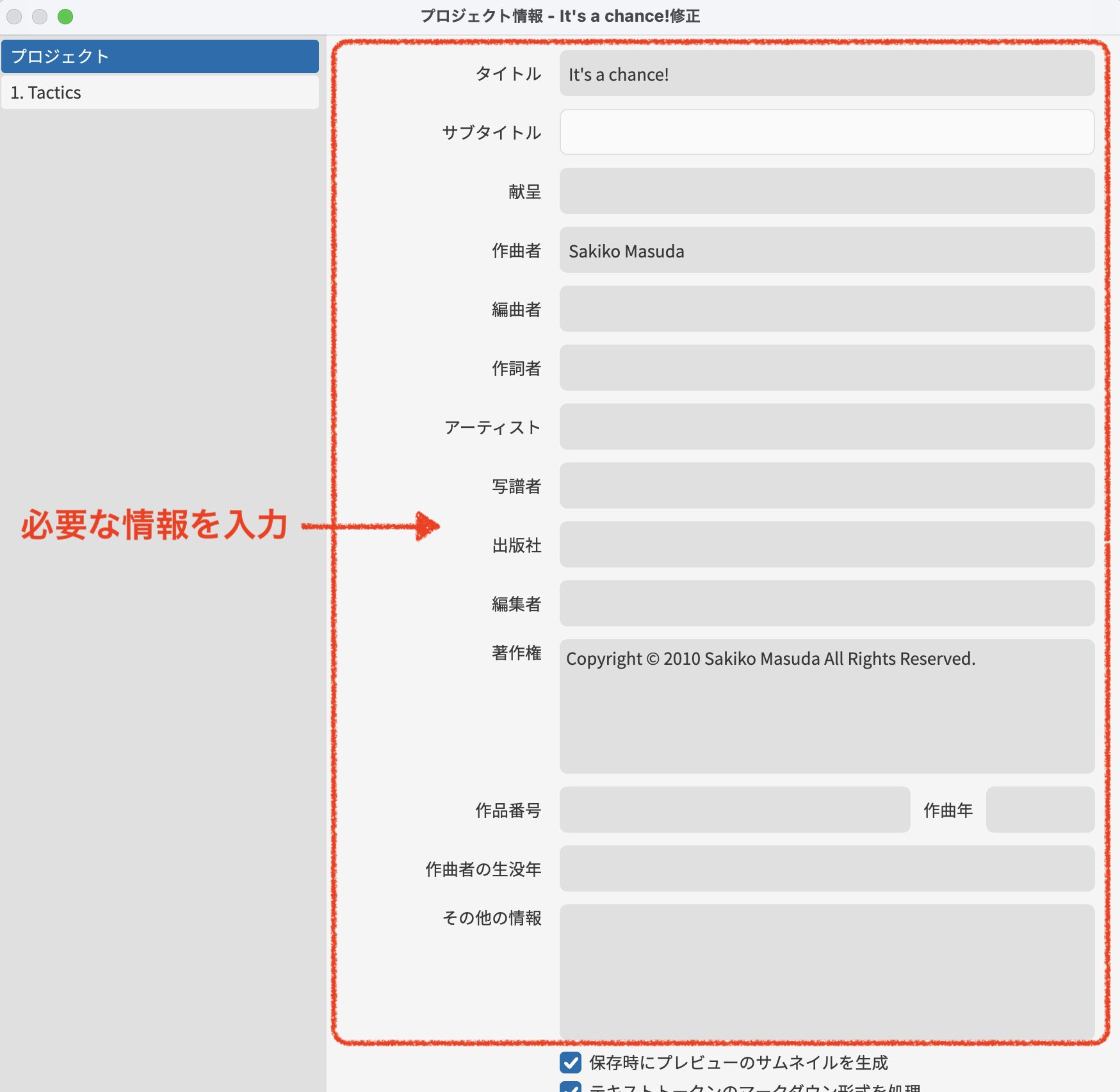The image size is (1120, 1092).
Task: Click the タイトル field containing It's a chance!
Action: point(826,74)
